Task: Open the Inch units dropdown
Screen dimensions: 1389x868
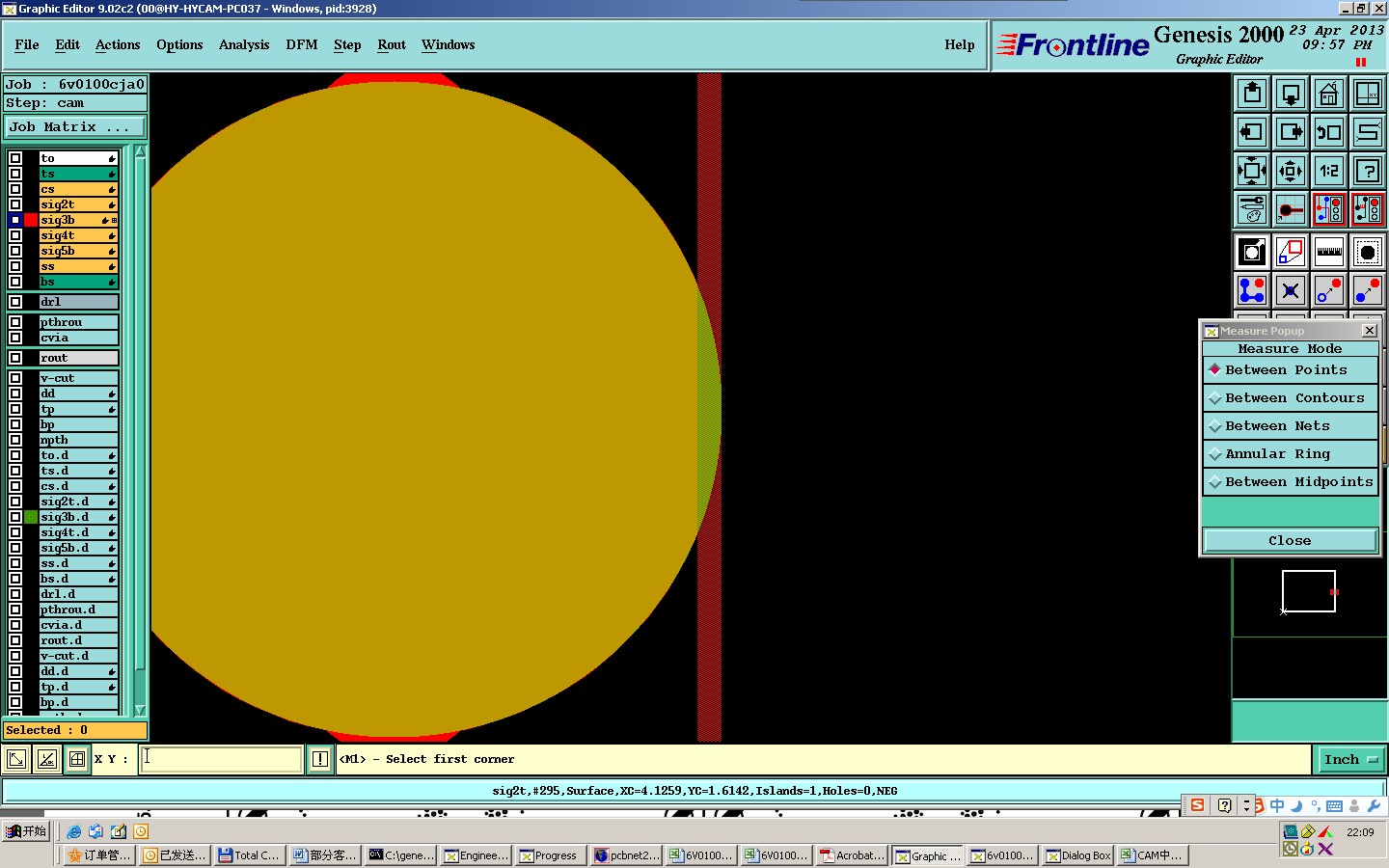Action: pyautogui.click(x=1350, y=760)
